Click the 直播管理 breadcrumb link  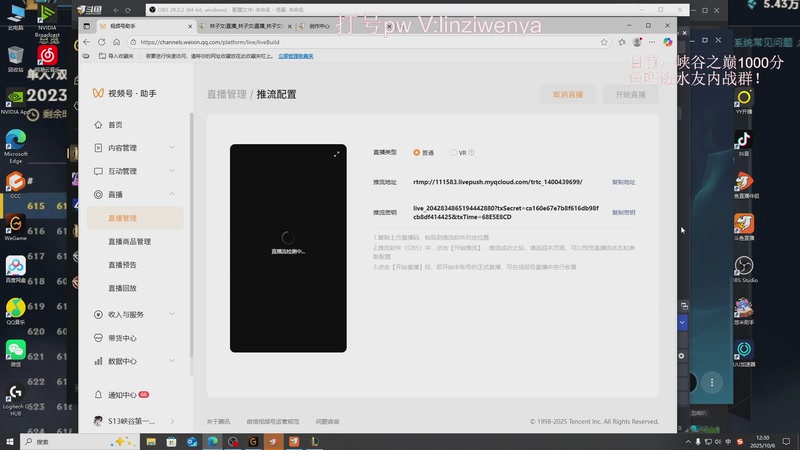point(227,94)
